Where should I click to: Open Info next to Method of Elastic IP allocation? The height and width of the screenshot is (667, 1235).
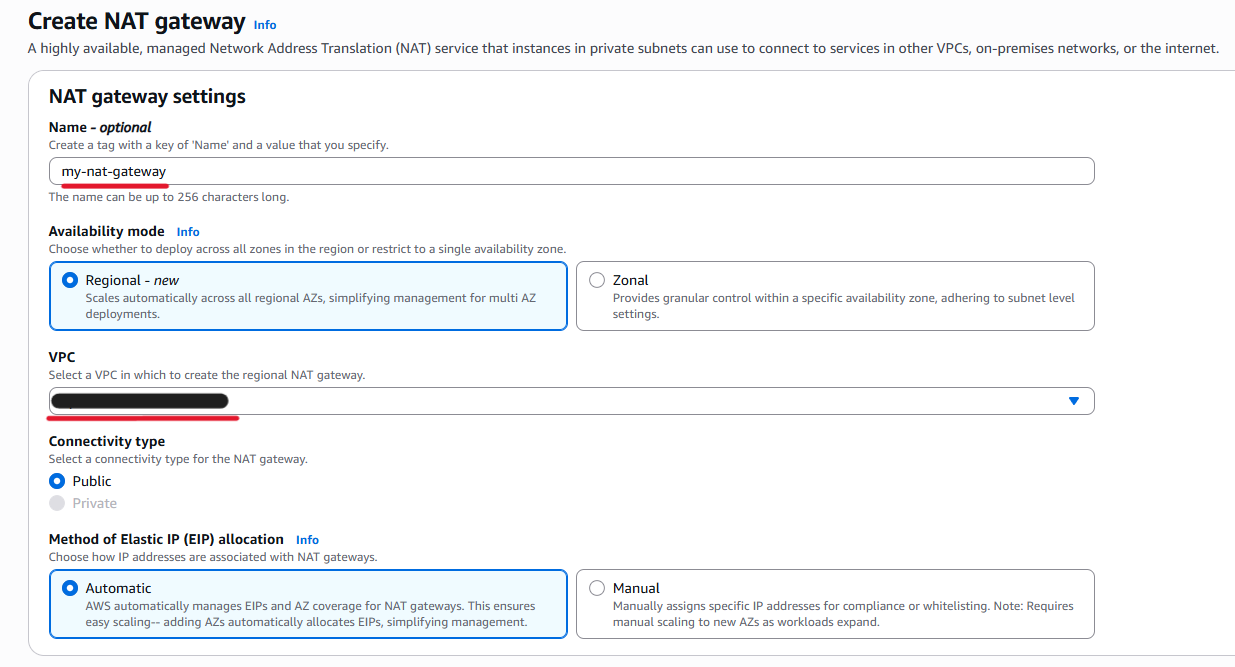coord(307,539)
